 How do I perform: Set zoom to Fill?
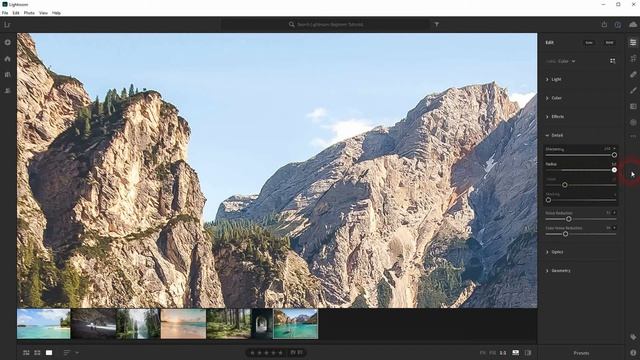[493, 353]
